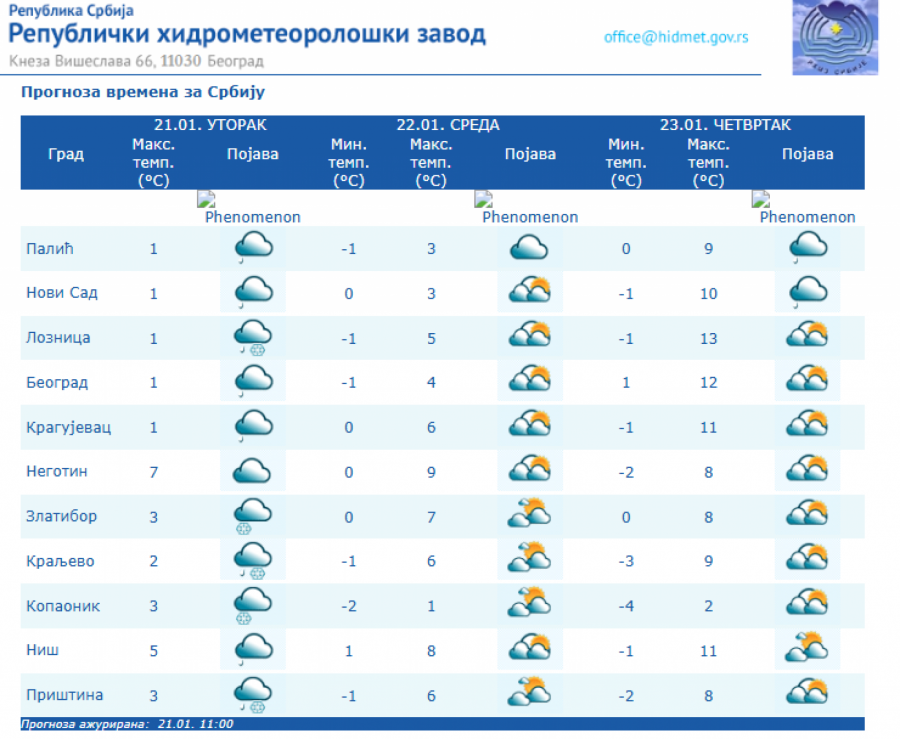
Task: Click the Београд city name
Action: click(57, 383)
